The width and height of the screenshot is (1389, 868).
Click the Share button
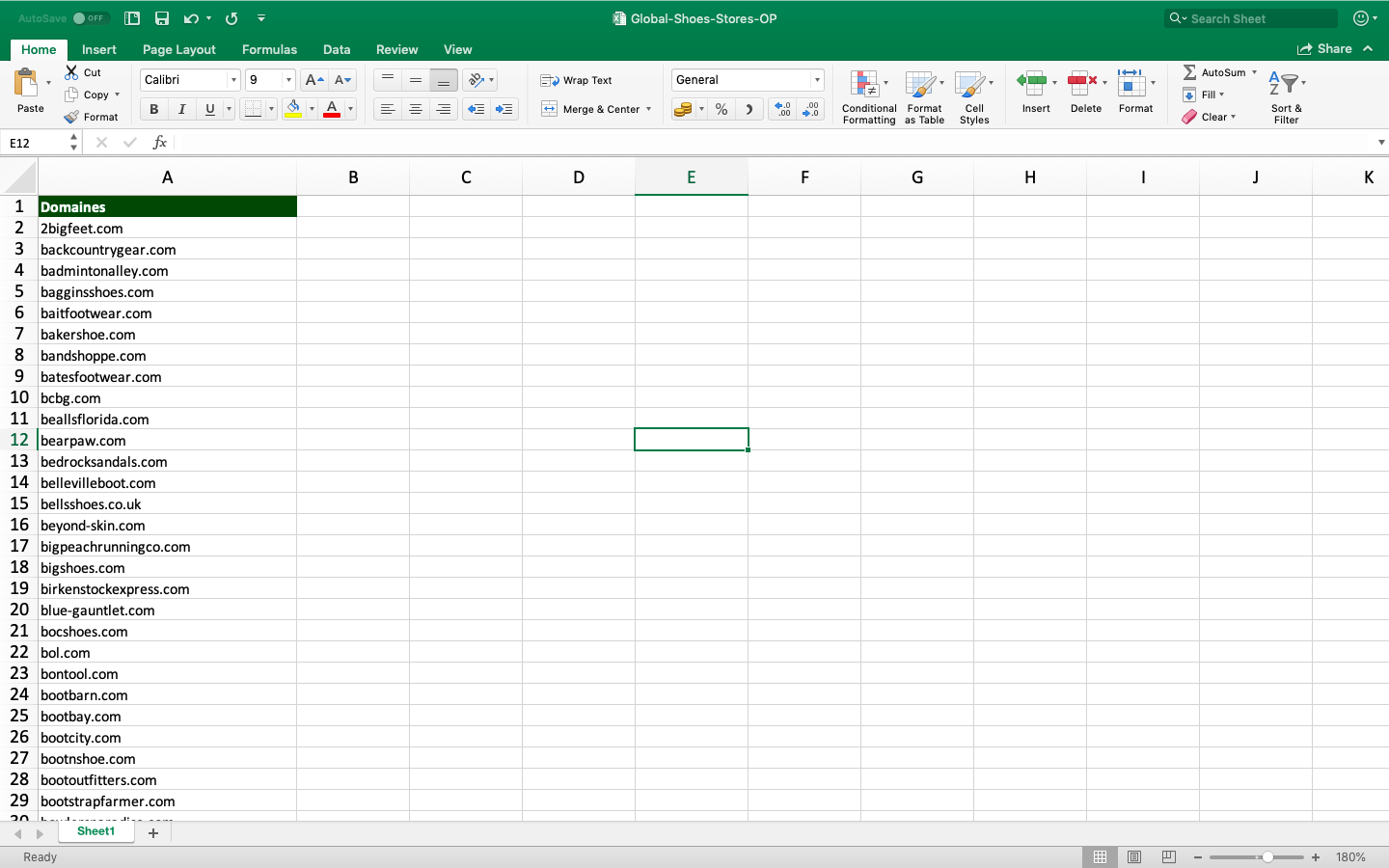coord(1324,49)
